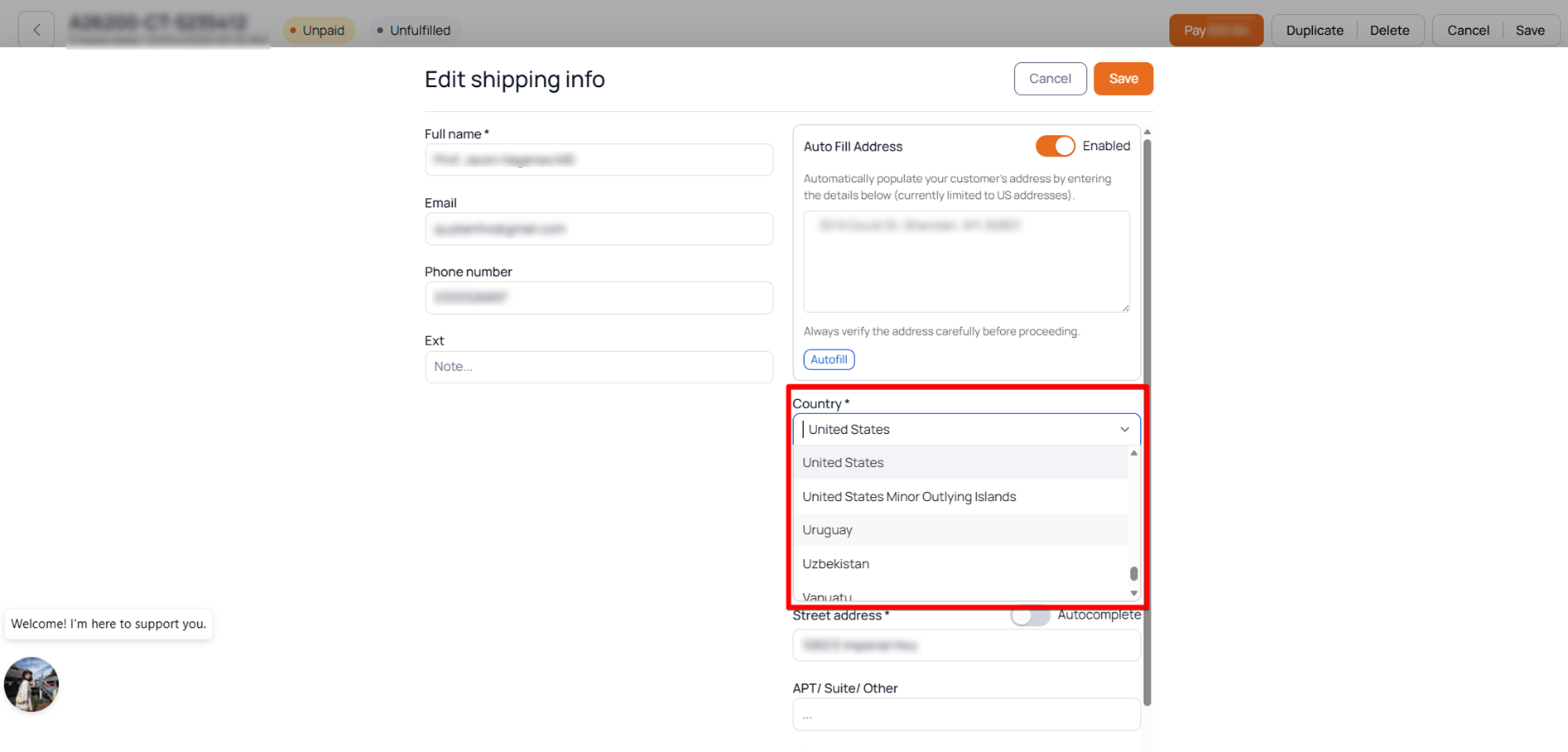Click the orange Pay button
1568x752 pixels.
[x=1214, y=30]
